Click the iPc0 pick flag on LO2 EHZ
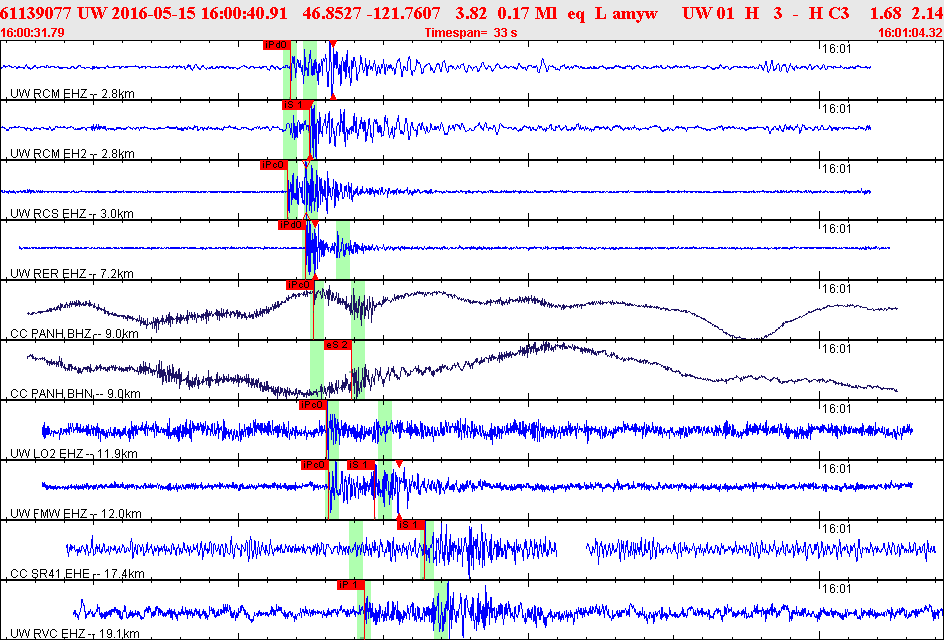 [313, 405]
